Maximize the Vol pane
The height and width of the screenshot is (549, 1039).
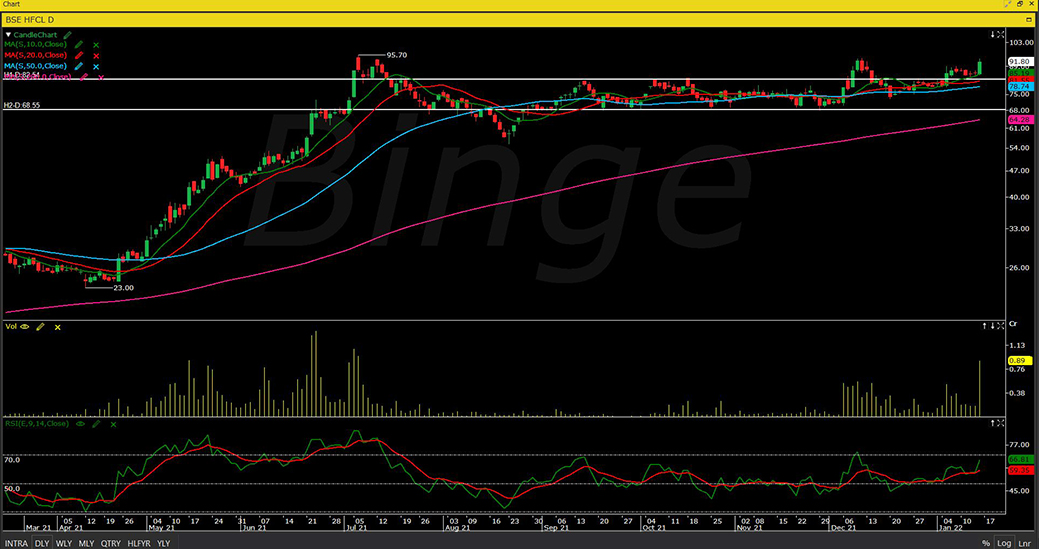point(1001,325)
